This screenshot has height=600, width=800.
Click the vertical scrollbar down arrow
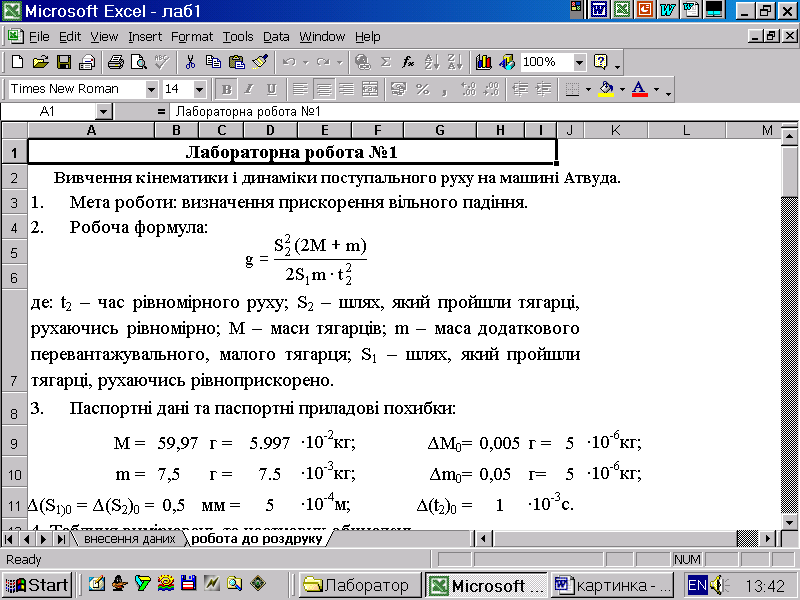[x=789, y=522]
